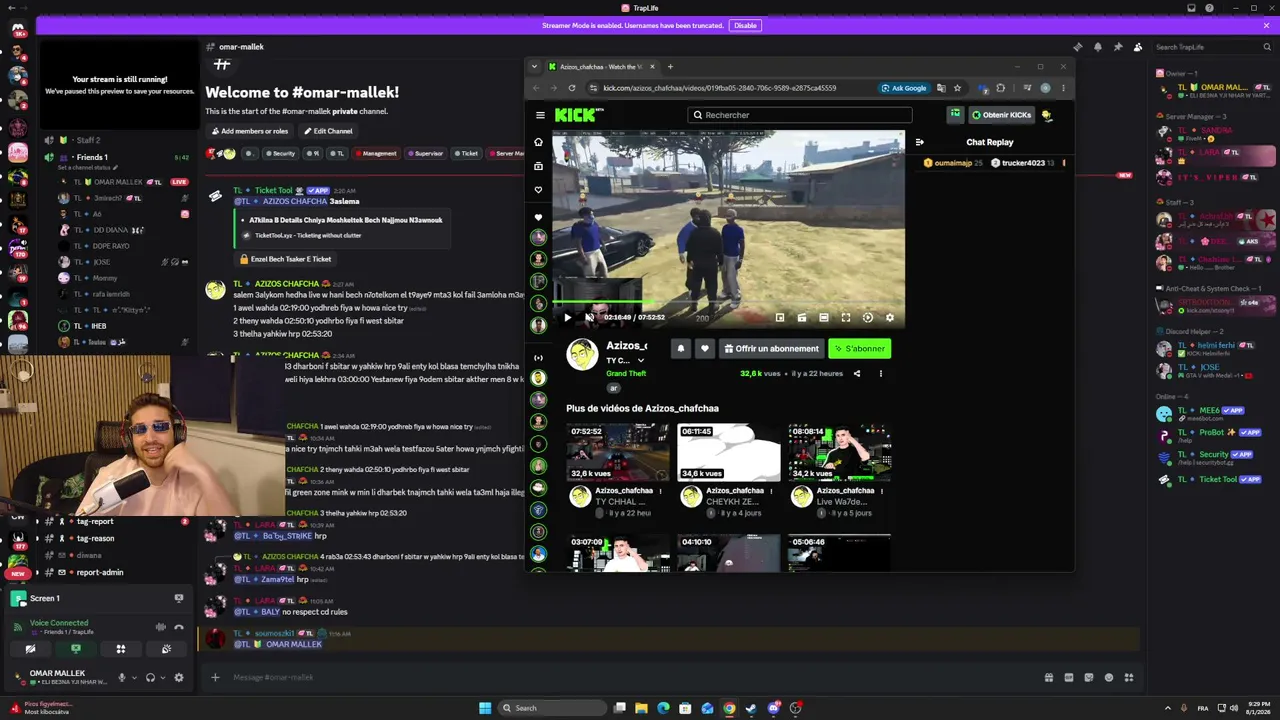Open Discord activities launcher button
Screen dimensions: 1280x720
[121, 649]
